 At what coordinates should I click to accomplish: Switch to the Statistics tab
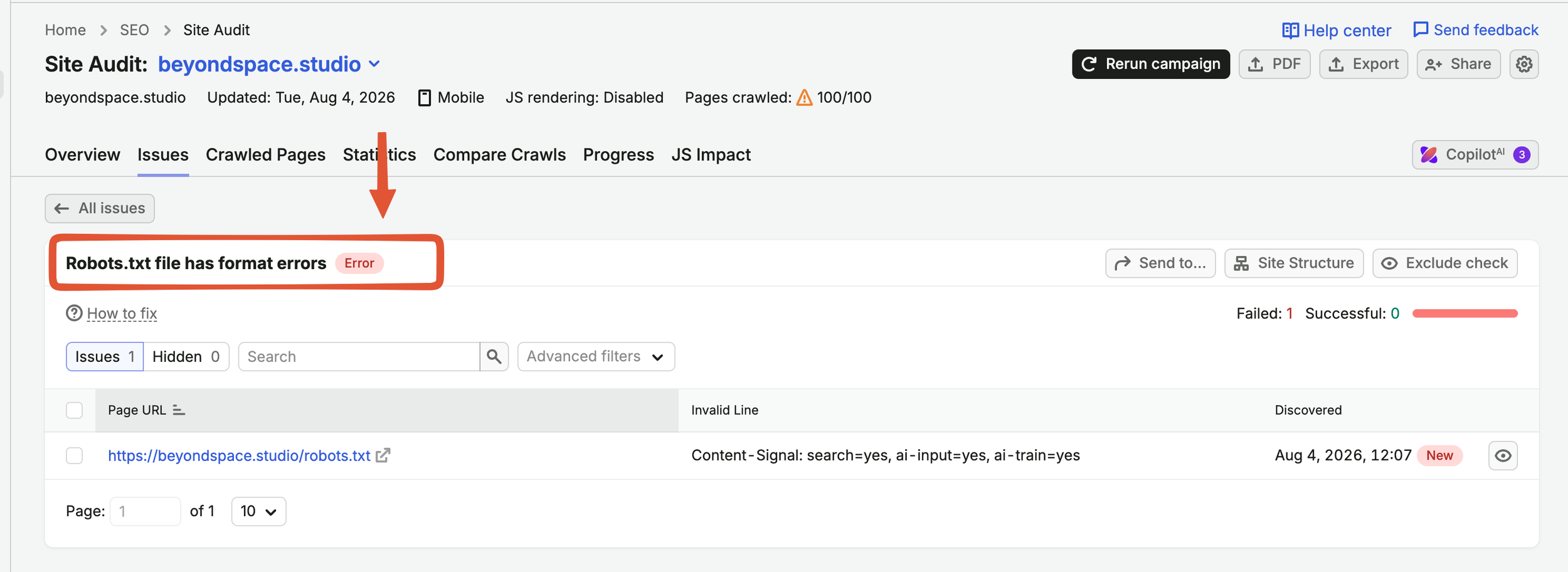(x=379, y=155)
